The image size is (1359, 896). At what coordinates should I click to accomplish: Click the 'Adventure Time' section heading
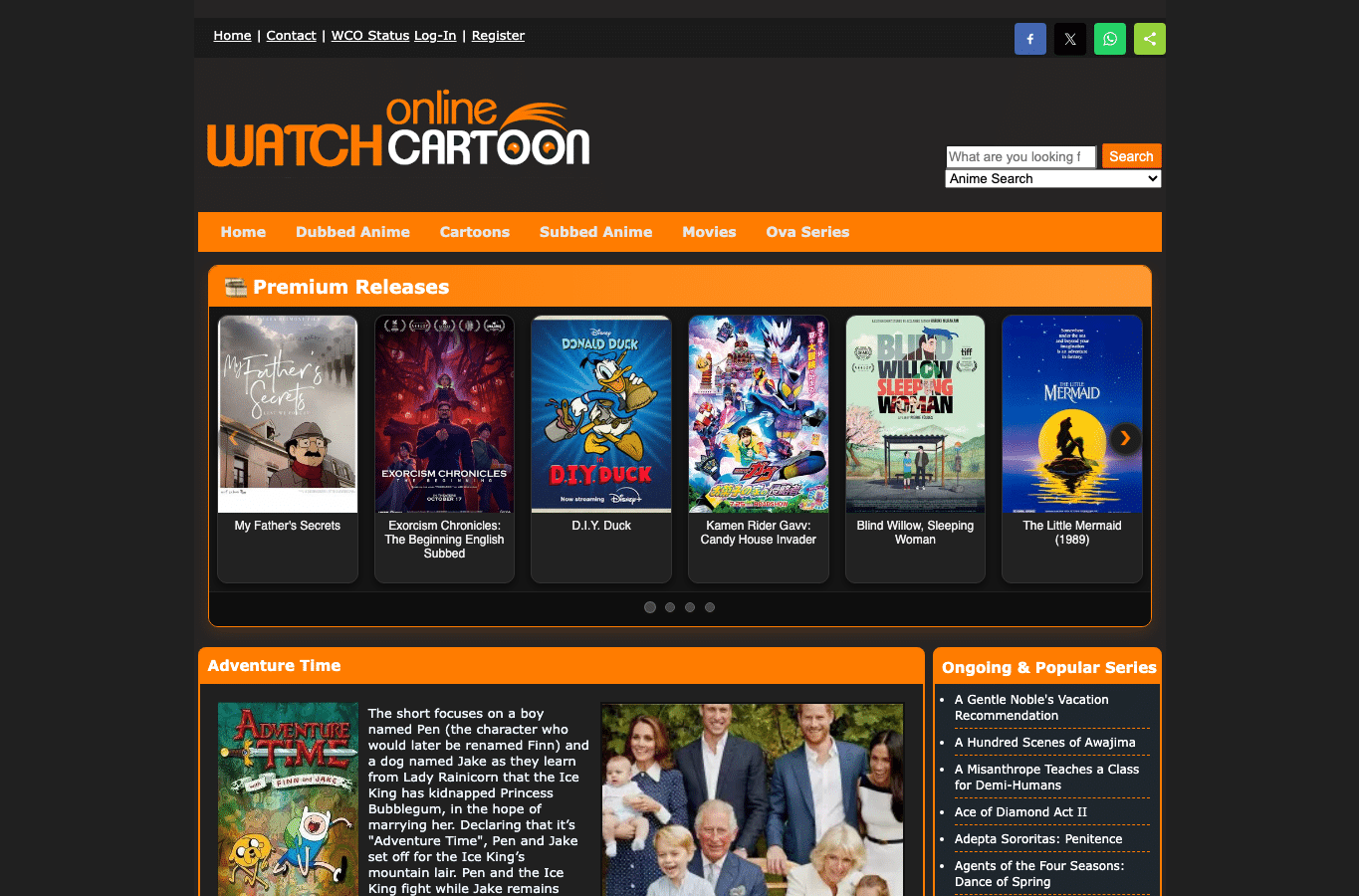pos(274,666)
